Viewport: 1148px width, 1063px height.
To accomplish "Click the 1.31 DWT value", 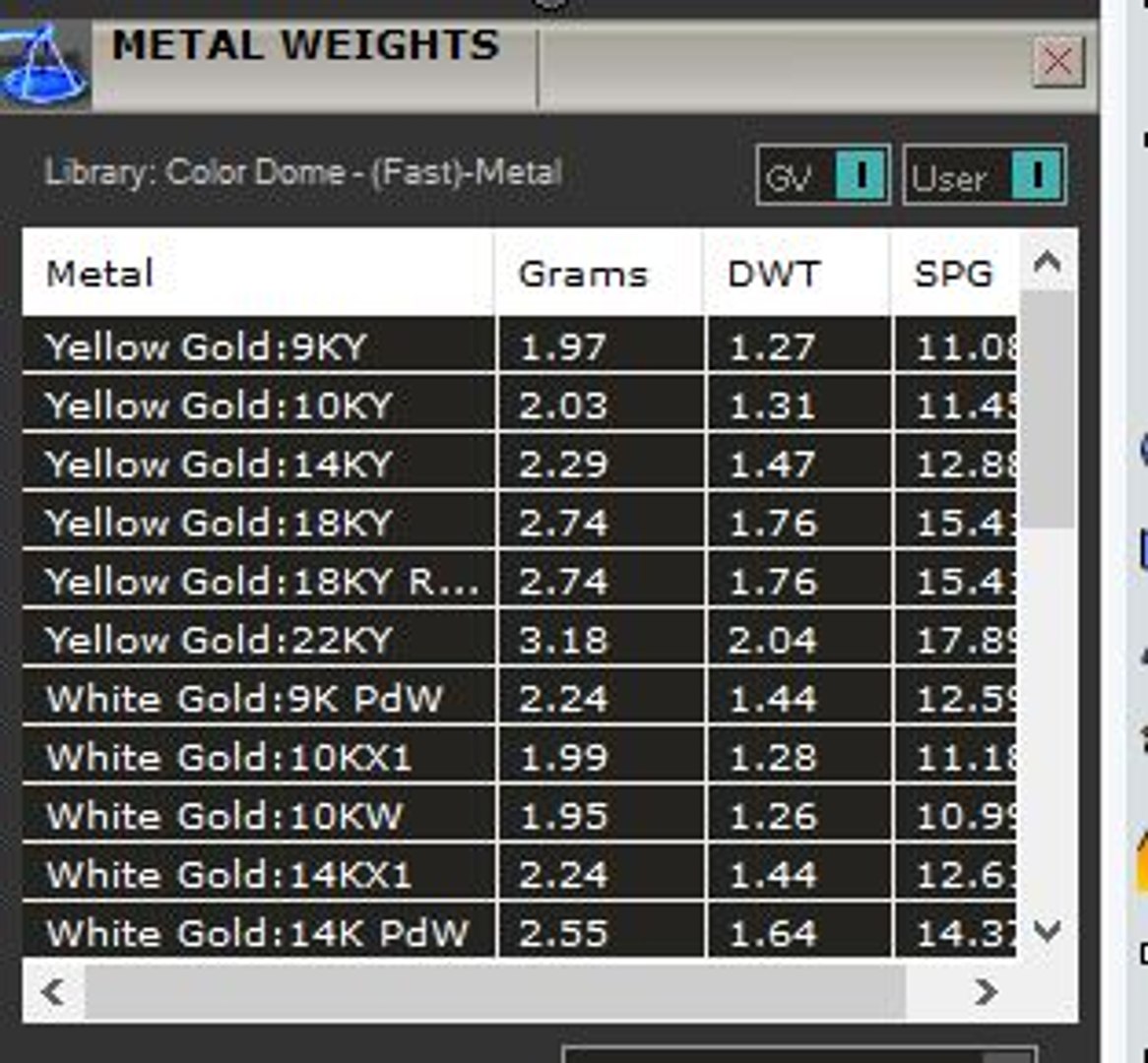I will (773, 406).
